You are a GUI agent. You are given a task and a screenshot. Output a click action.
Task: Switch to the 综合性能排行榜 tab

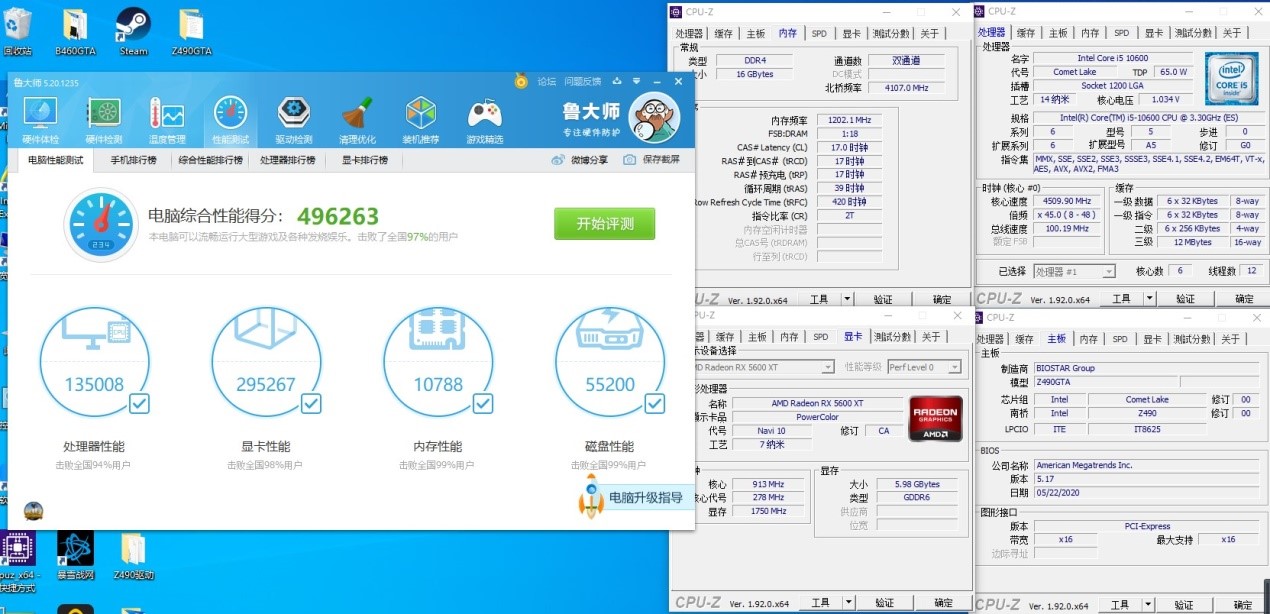[211, 160]
